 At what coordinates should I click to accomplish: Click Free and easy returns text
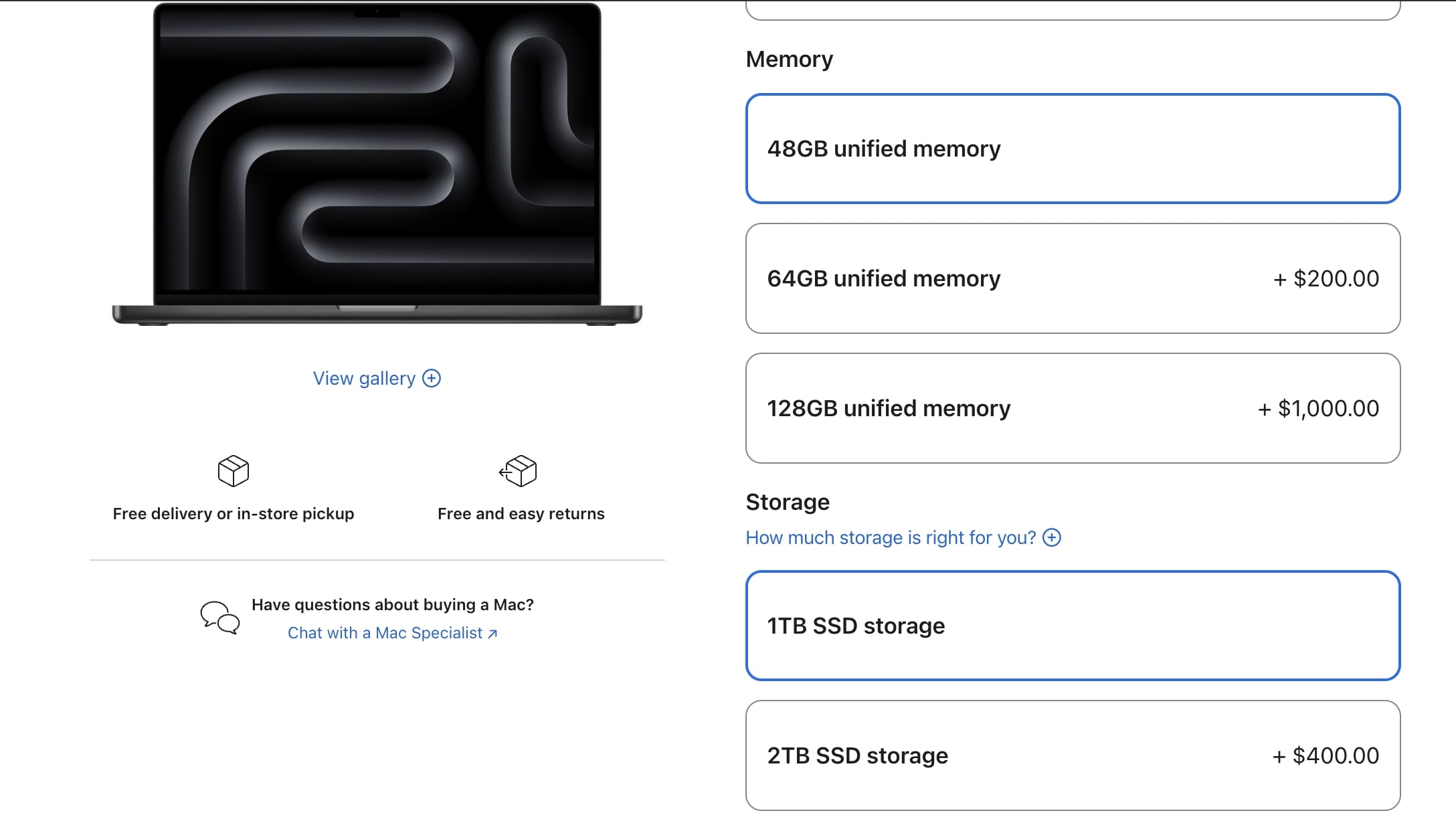(521, 513)
